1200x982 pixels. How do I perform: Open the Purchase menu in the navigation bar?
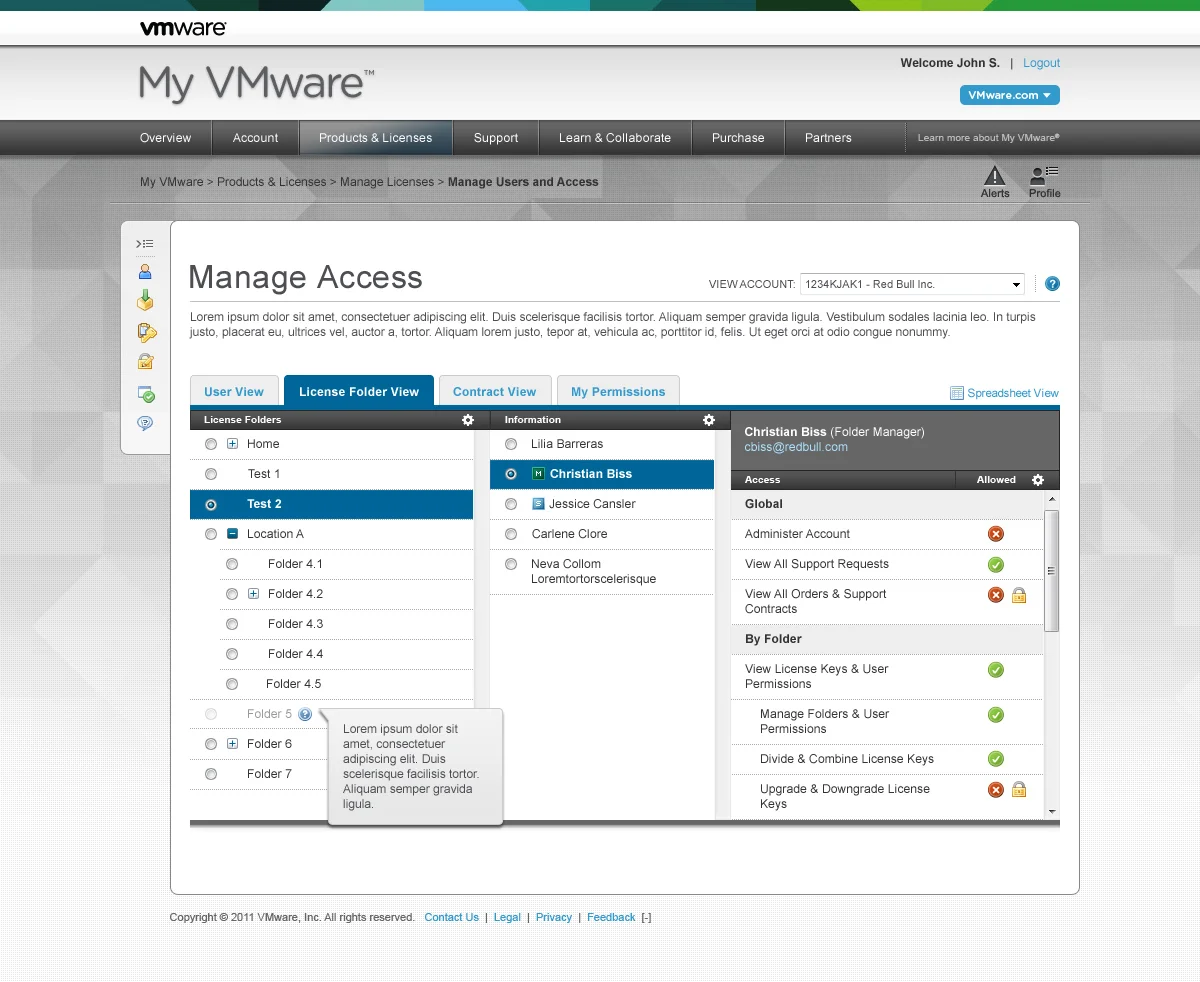(x=737, y=137)
